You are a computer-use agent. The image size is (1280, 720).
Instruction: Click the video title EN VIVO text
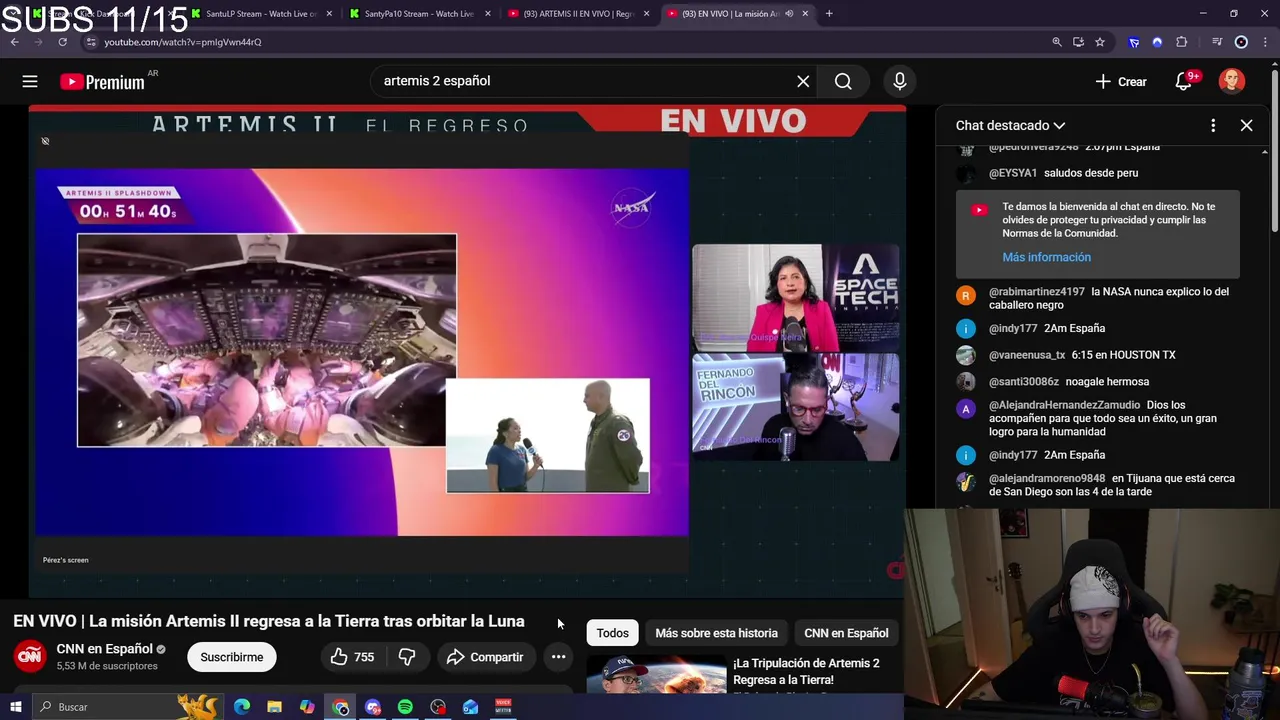coord(269,621)
